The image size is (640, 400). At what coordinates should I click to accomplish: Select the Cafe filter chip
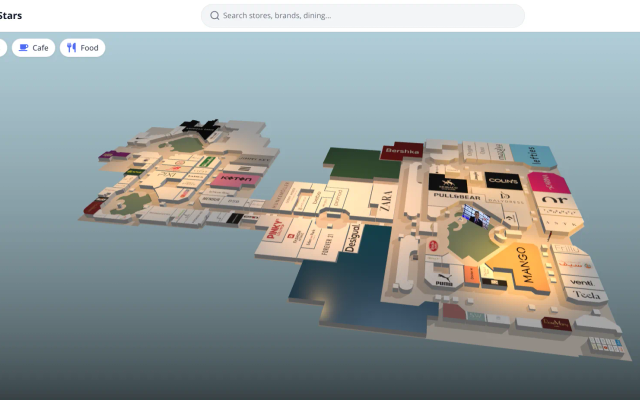(33, 48)
